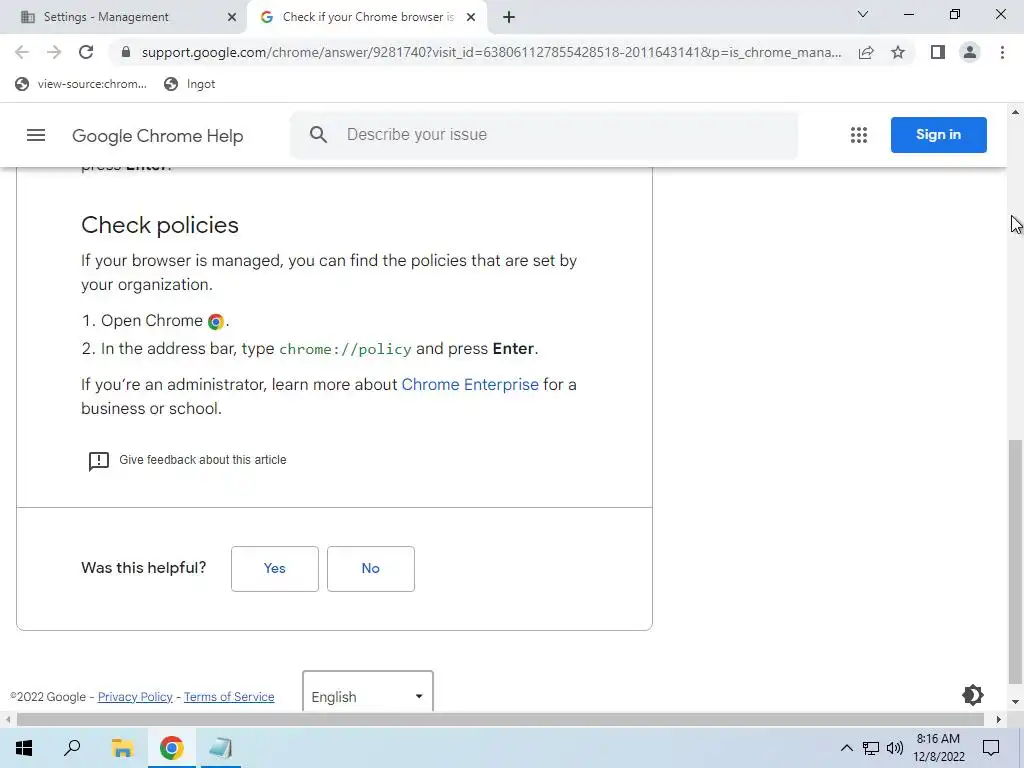Click Give feedback about this article
This screenshot has width=1024, height=768.
pos(202,460)
